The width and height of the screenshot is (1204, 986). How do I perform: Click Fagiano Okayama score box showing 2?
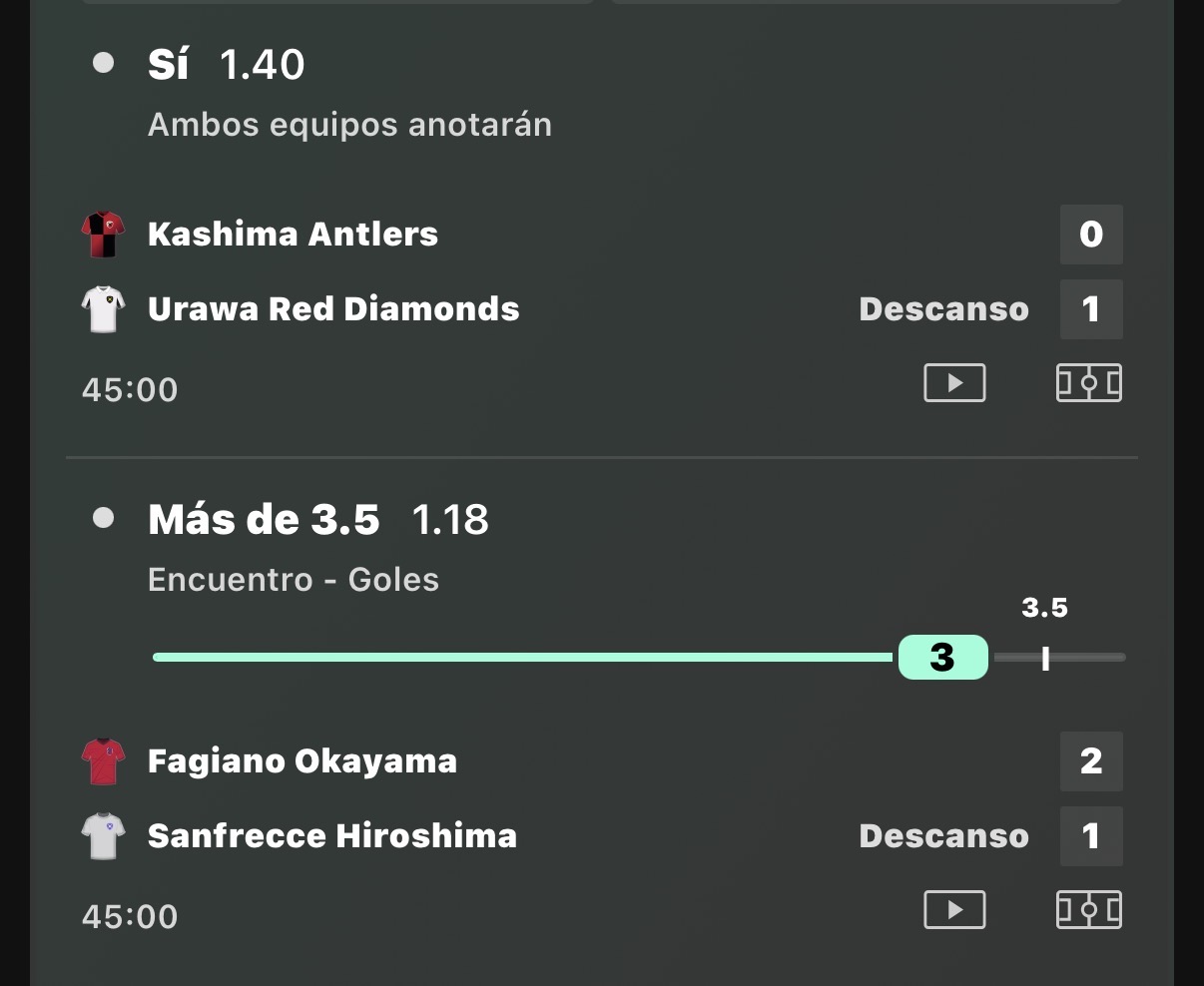[1091, 761]
